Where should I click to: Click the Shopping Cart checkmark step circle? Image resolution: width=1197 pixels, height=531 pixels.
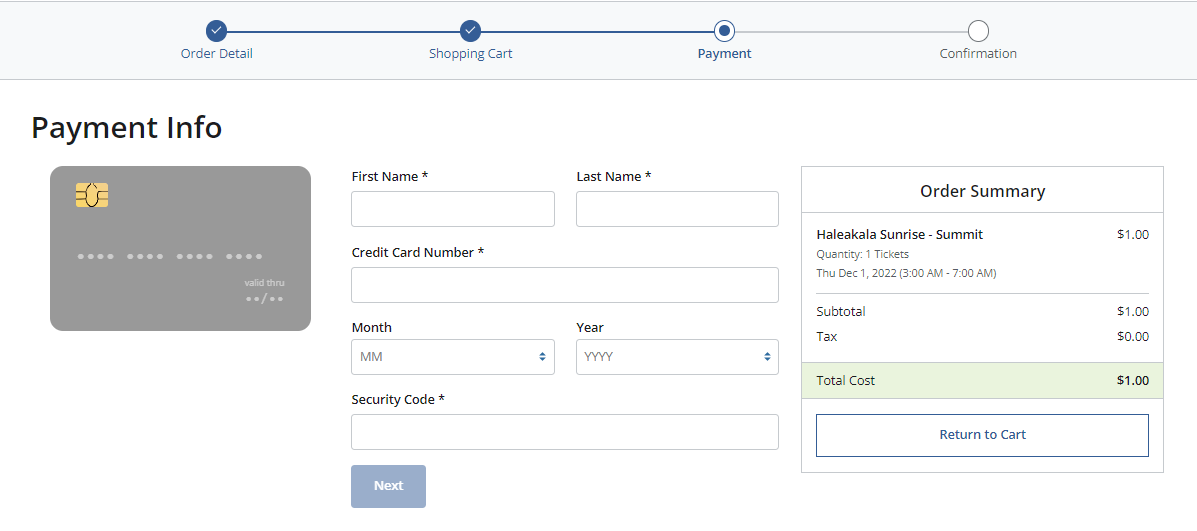[x=470, y=31]
